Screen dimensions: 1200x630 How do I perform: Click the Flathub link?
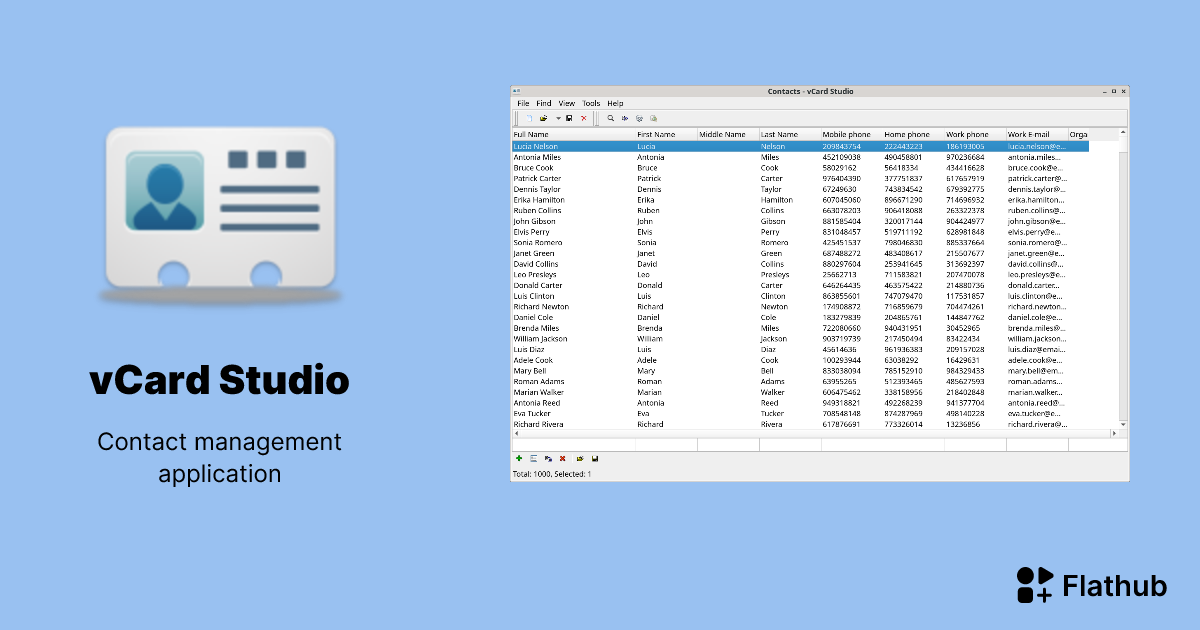(x=1091, y=586)
